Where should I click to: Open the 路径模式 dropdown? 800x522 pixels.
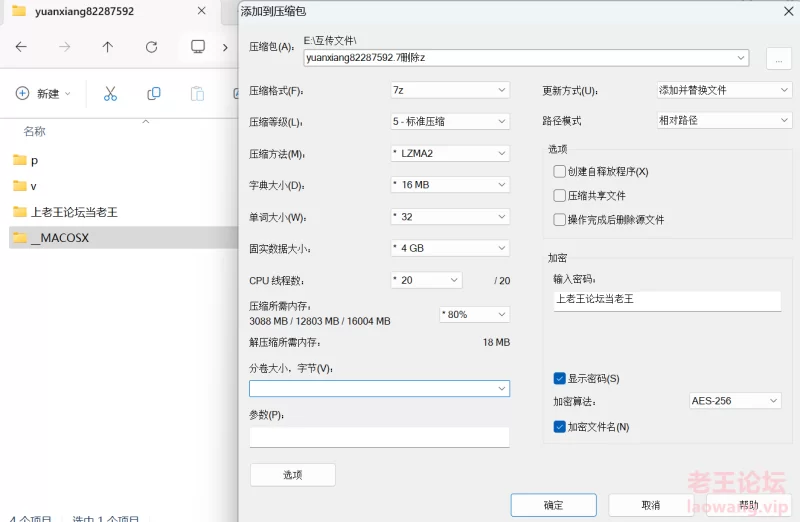(x=723, y=120)
